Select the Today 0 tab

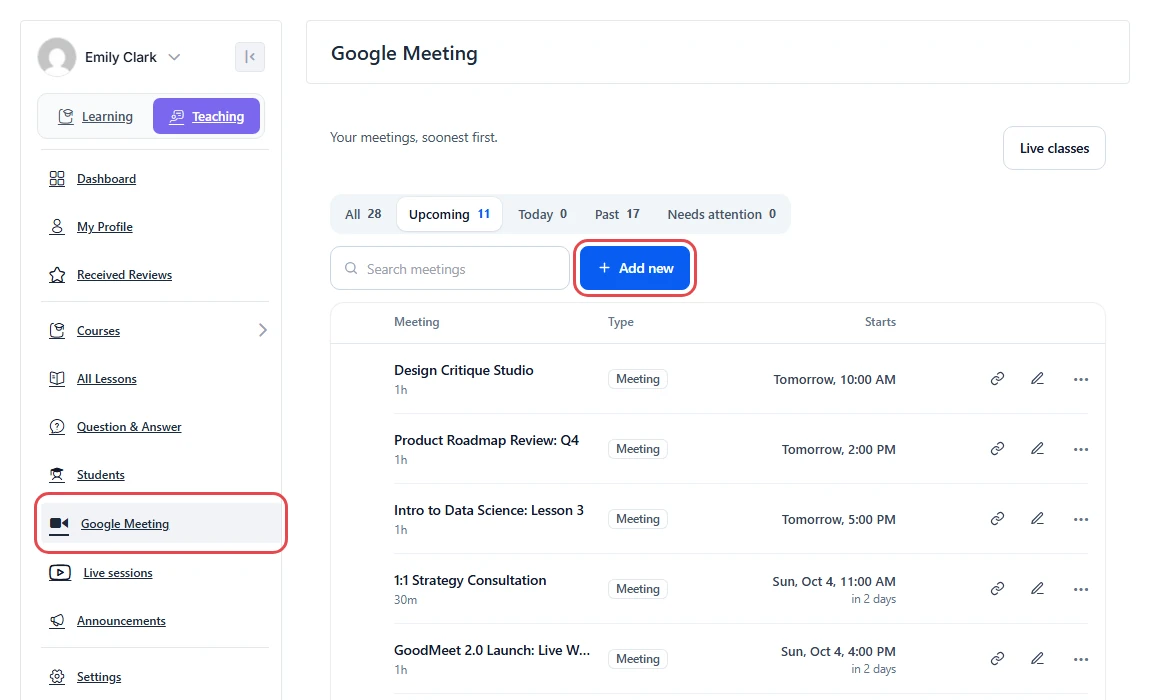tap(542, 214)
